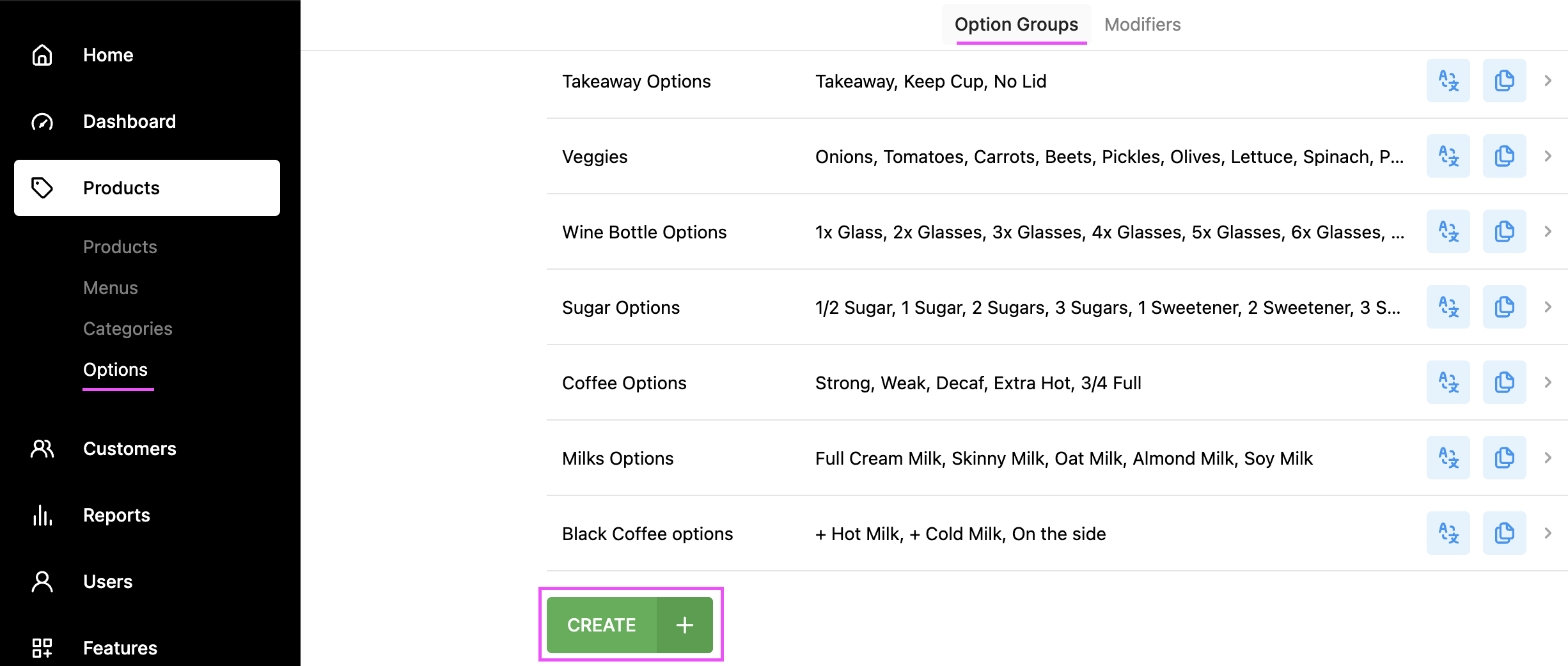Click the plus on the CREATE button
This screenshot has height=666, width=1568.
point(684,624)
